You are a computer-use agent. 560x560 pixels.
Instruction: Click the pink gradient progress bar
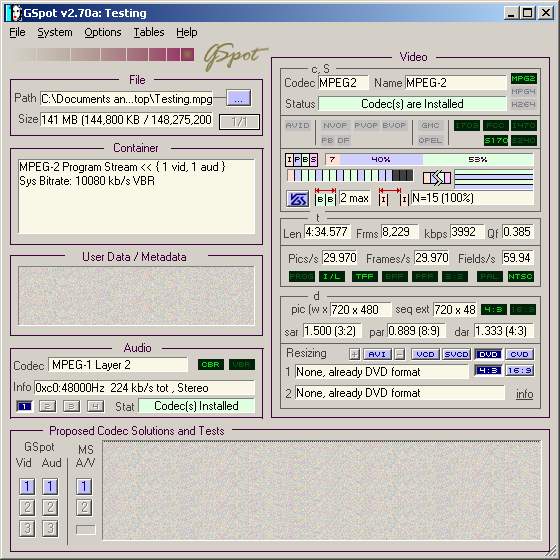[x=104, y=55]
